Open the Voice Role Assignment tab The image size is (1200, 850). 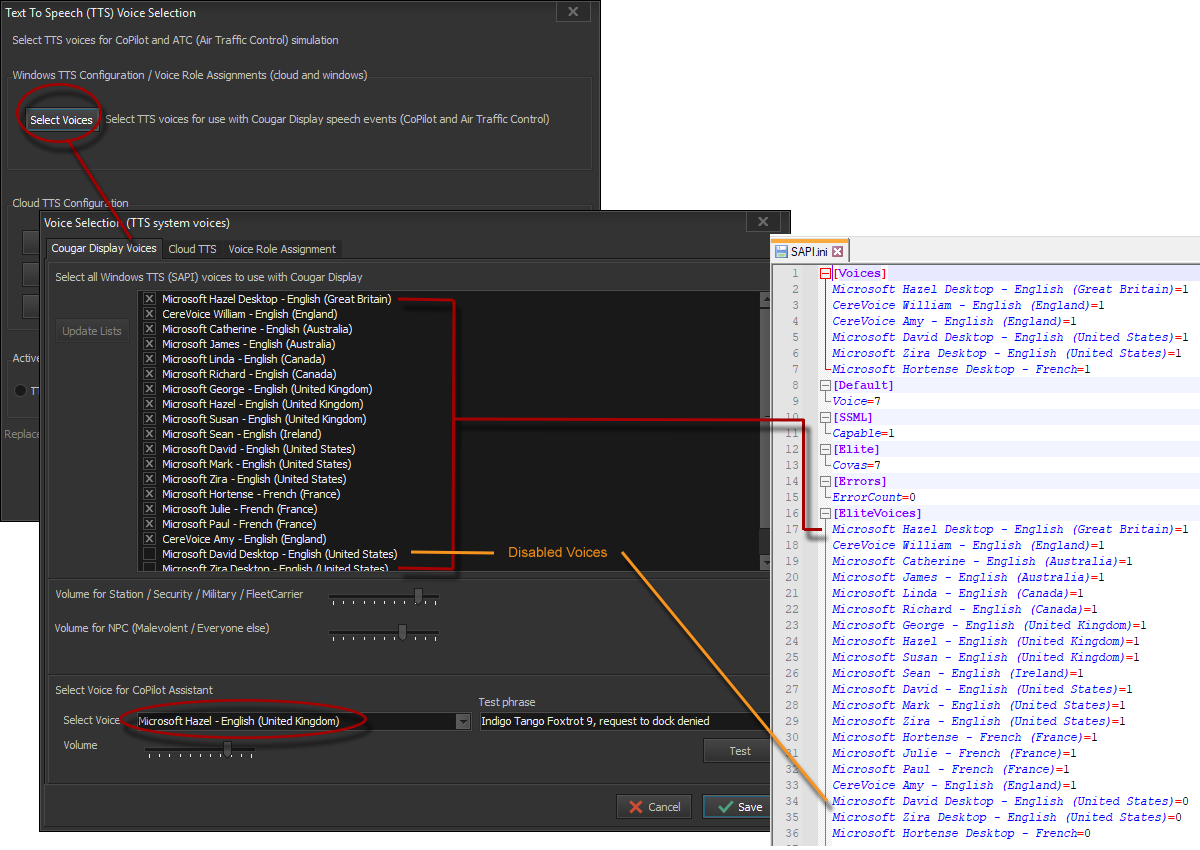(x=282, y=249)
